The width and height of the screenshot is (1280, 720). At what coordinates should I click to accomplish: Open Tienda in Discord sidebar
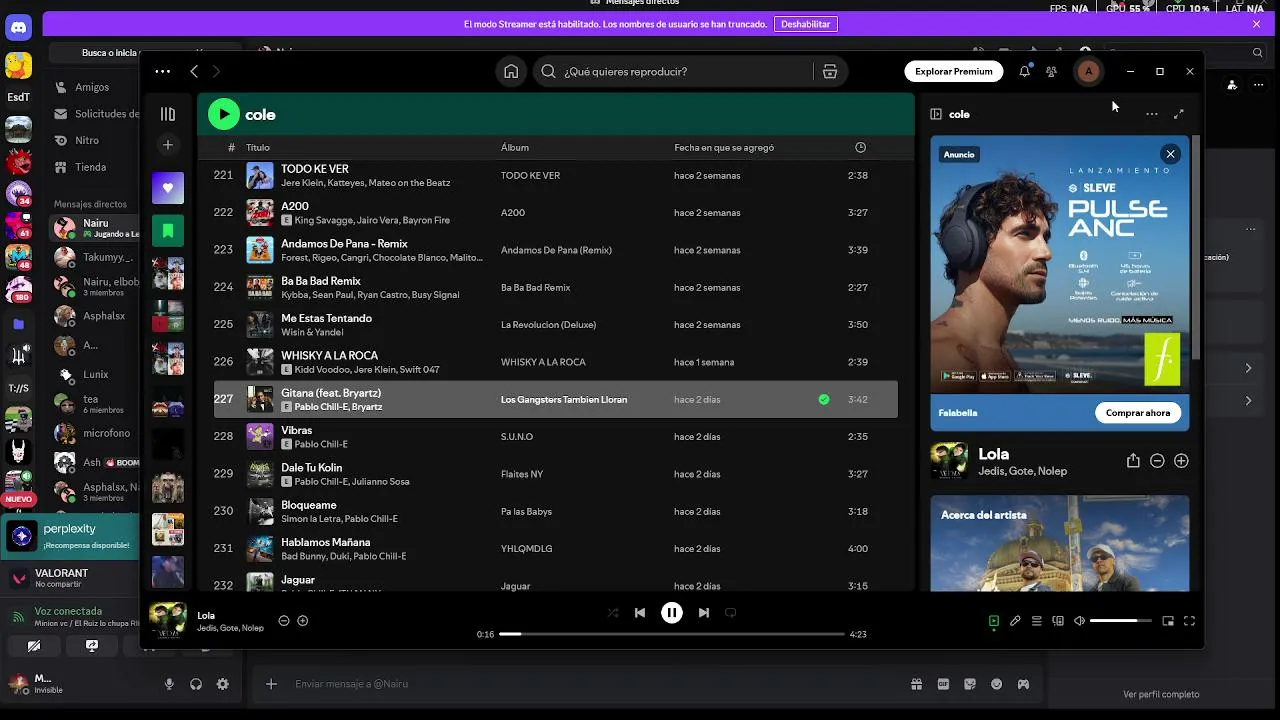tap(90, 167)
